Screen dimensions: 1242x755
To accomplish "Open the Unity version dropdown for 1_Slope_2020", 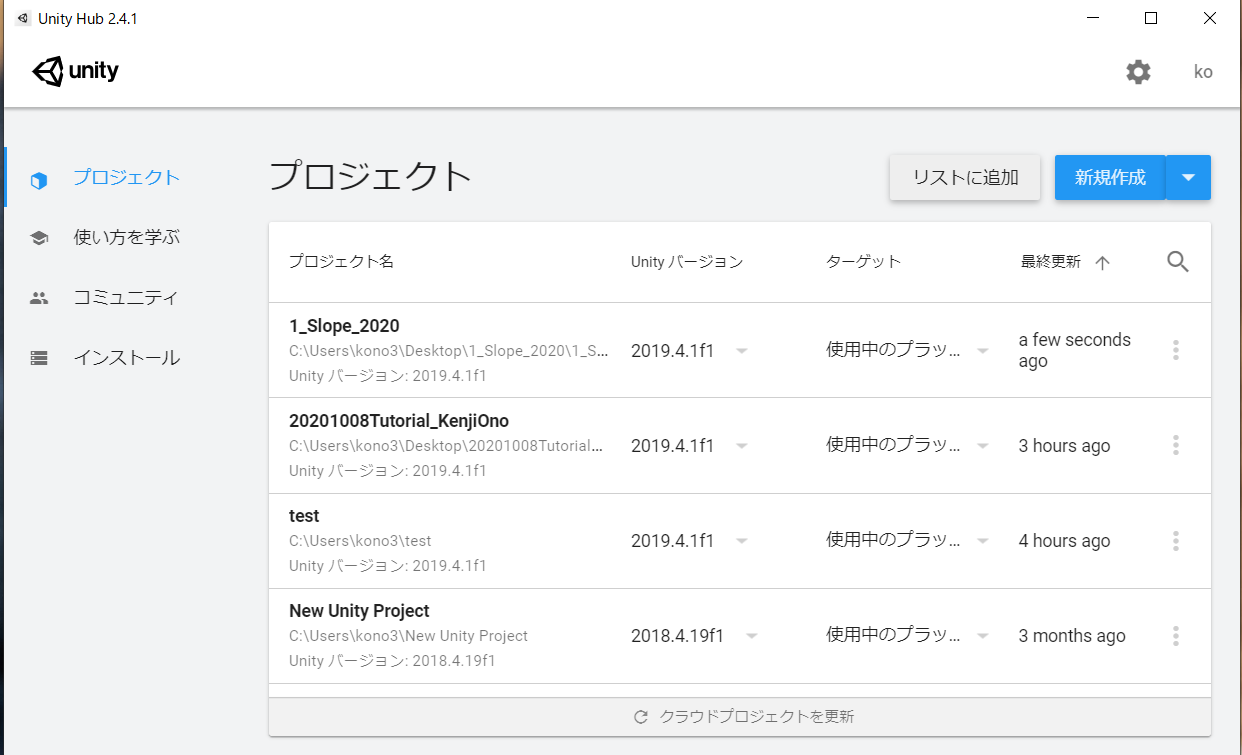I will coord(741,351).
